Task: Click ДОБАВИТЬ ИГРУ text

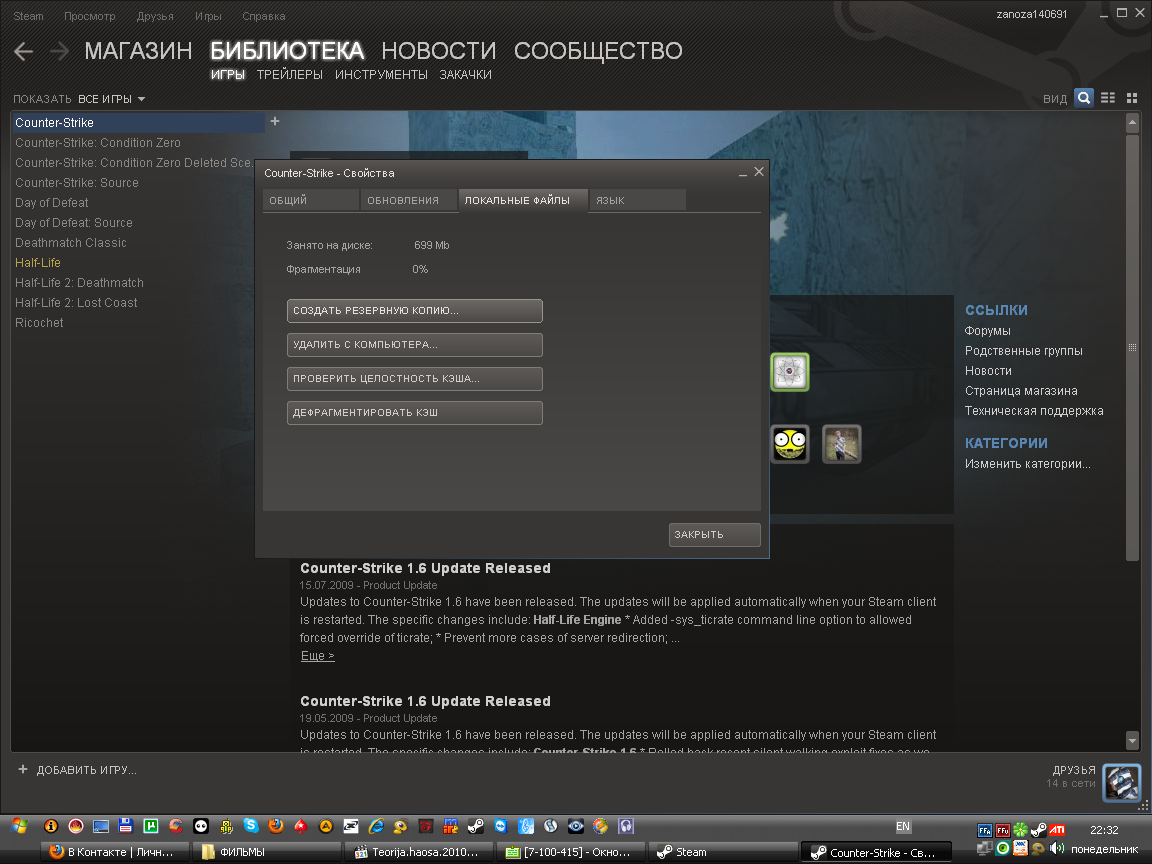Action: point(87,770)
